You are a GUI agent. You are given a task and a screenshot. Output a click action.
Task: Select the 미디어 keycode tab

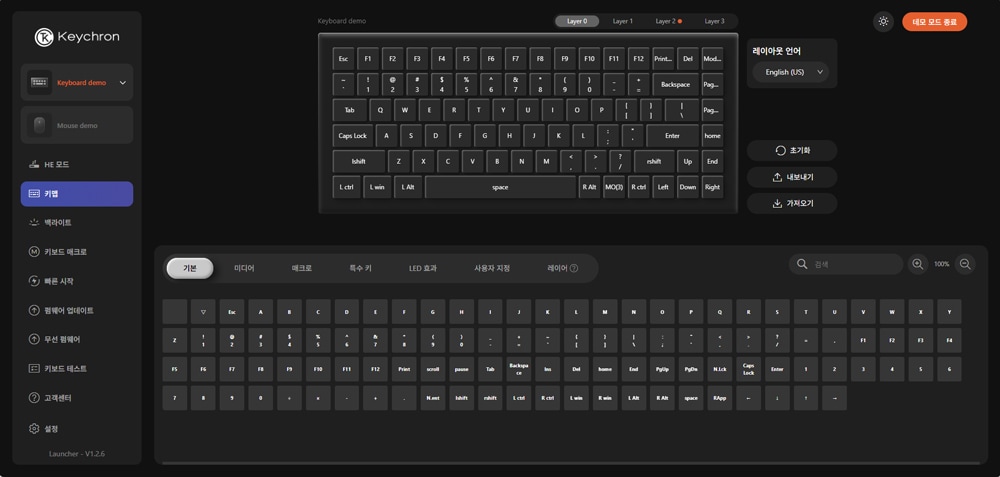pyautogui.click(x=244, y=268)
